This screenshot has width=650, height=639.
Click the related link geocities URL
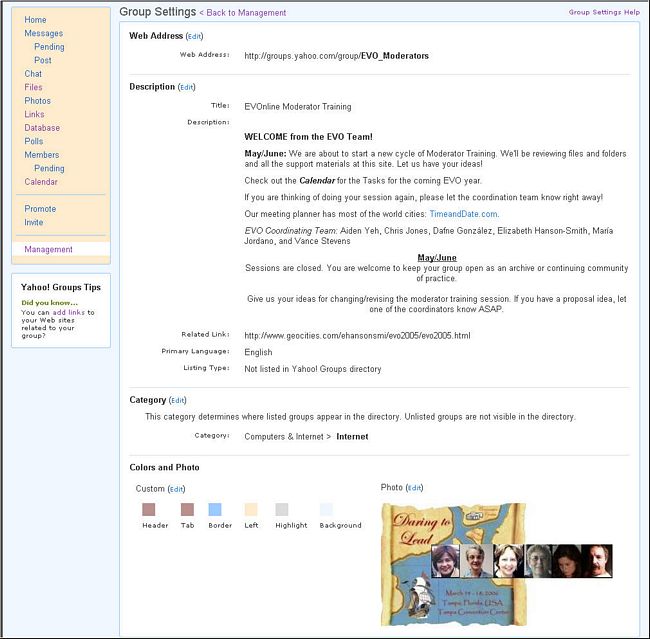coord(357,335)
